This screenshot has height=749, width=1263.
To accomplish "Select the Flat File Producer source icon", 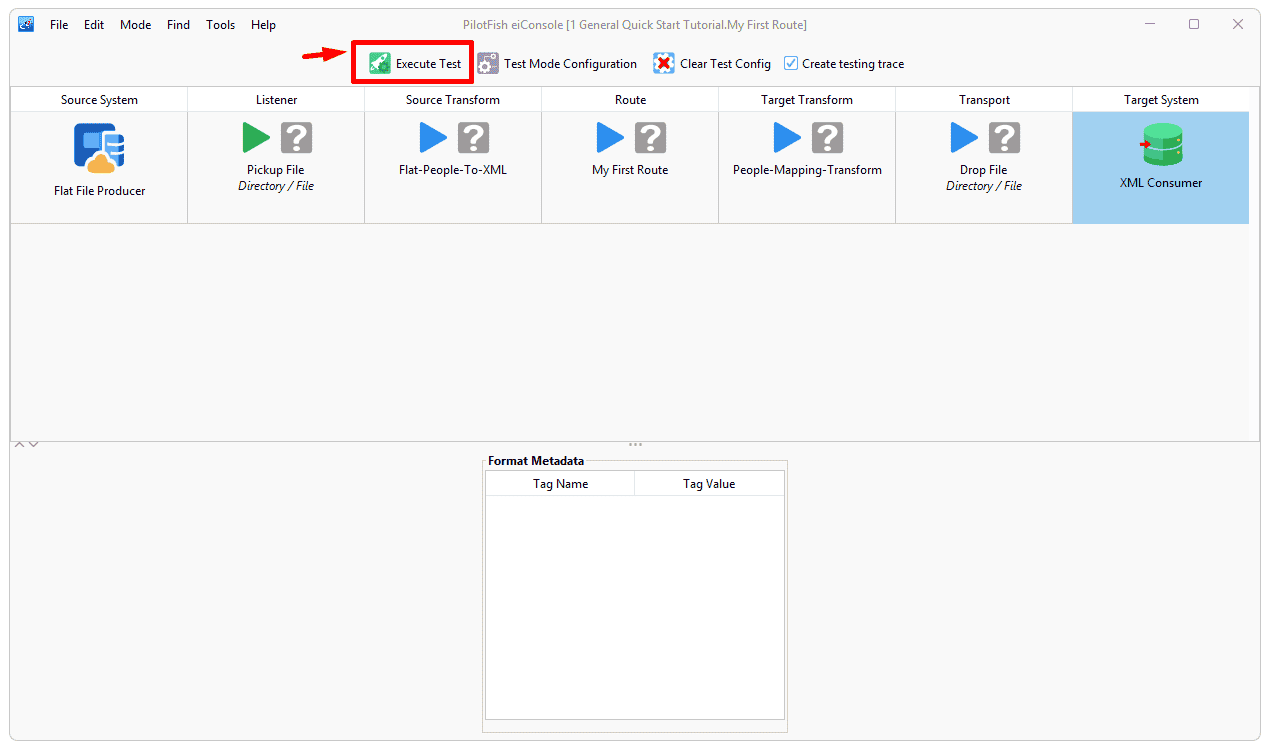I will (99, 148).
